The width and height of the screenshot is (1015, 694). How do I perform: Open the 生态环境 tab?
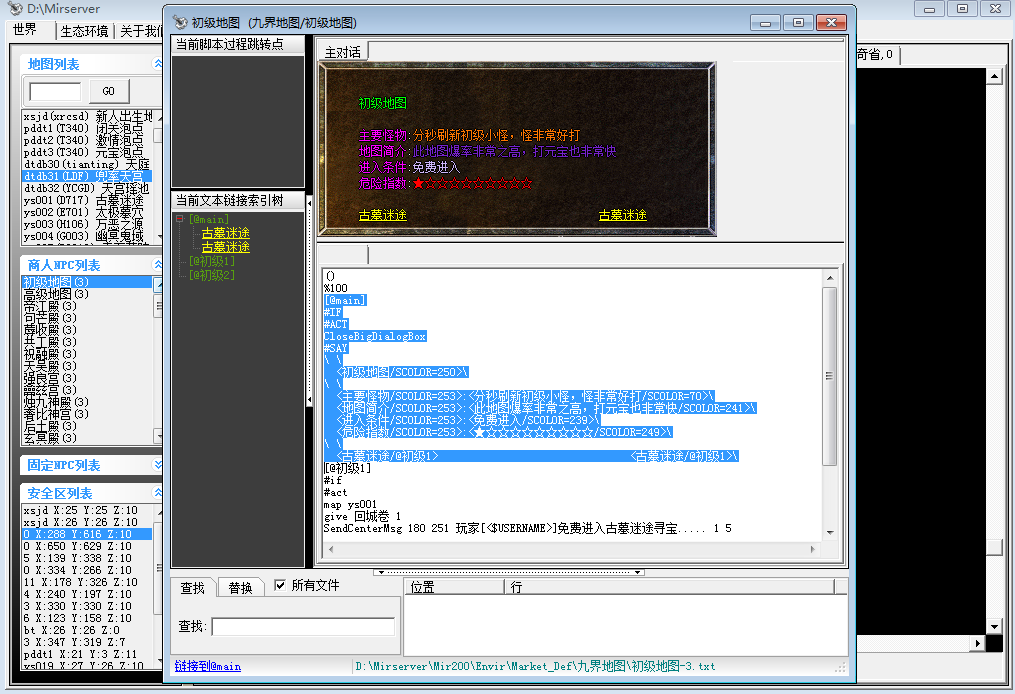pos(84,31)
